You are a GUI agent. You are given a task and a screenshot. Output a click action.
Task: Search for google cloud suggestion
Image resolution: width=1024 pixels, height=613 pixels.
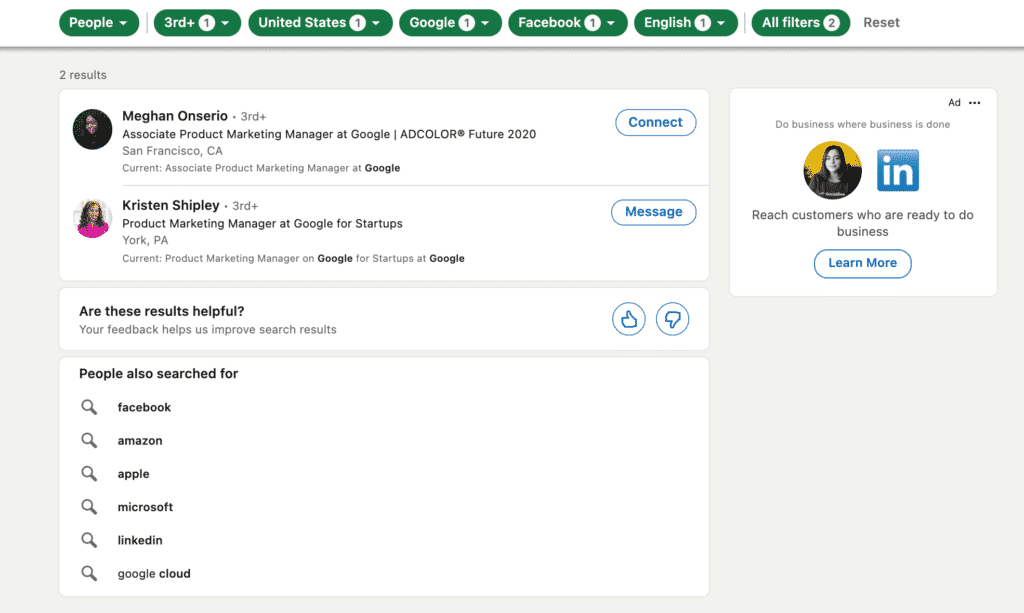(x=154, y=574)
